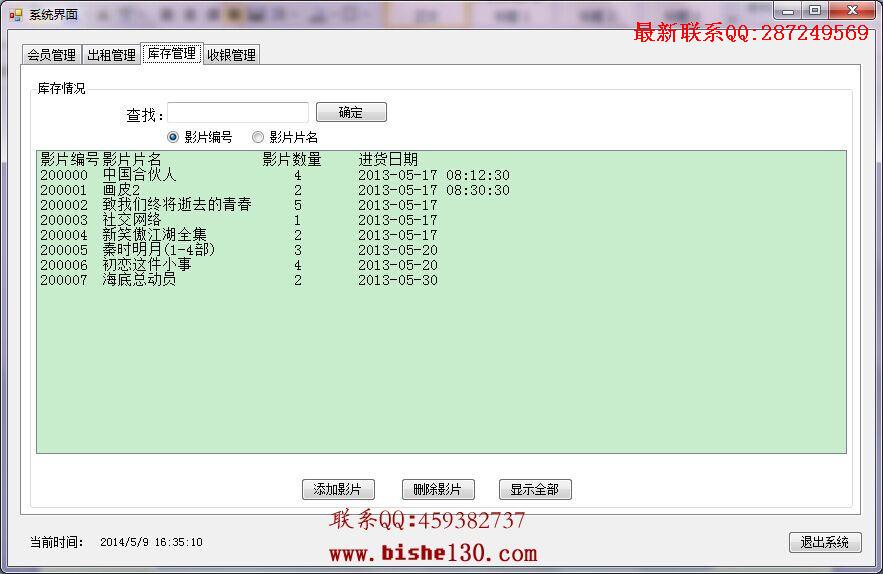Minimize the 系统界面 window
The height and width of the screenshot is (574, 883).
[x=788, y=10]
